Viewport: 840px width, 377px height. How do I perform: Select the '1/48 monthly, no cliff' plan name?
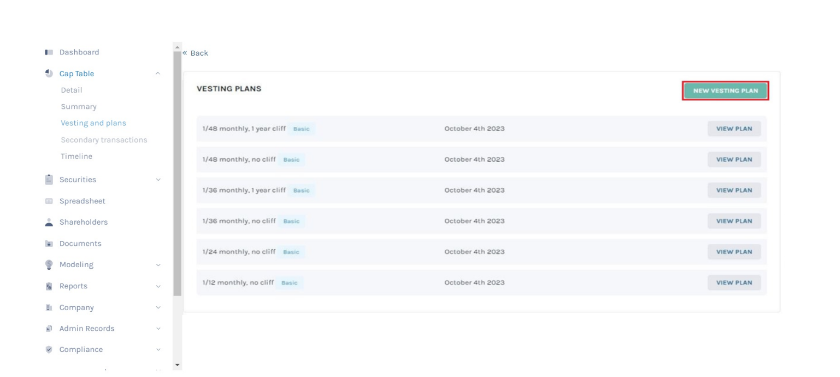[x=239, y=160]
